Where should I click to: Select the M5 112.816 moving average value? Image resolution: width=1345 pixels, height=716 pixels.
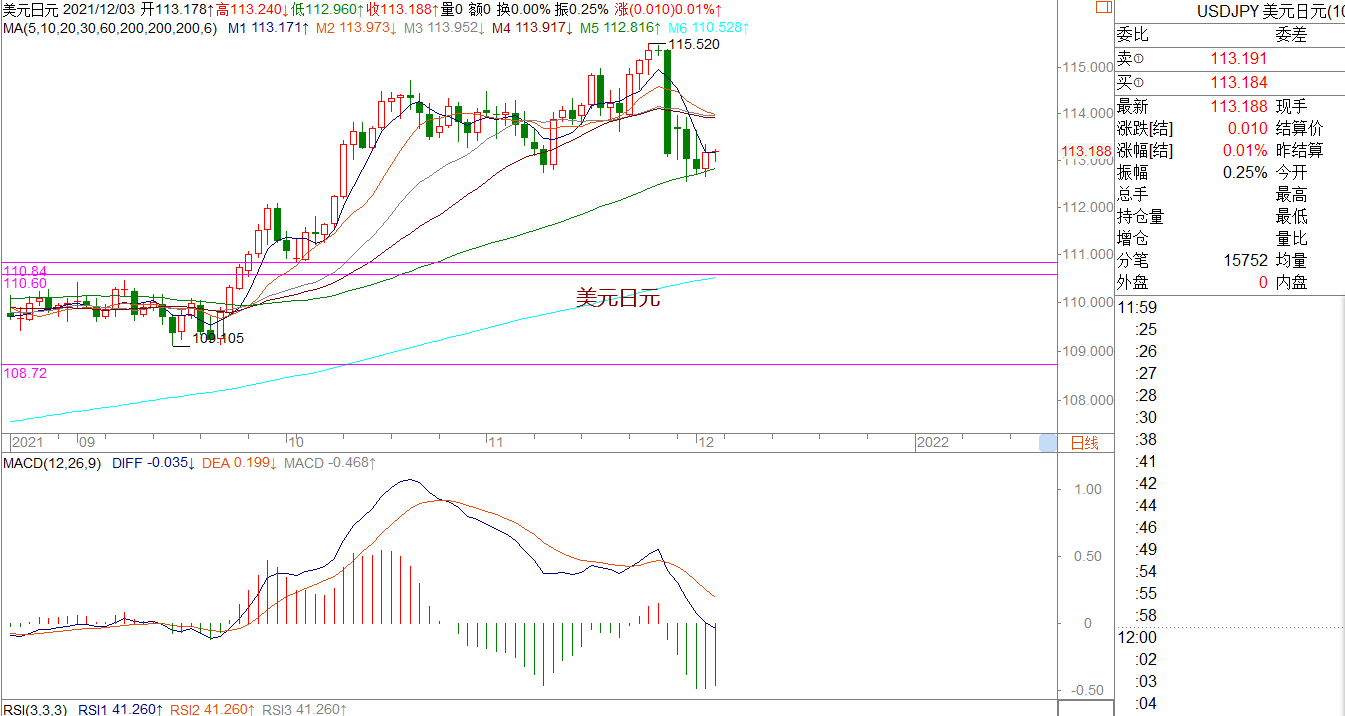pos(621,27)
